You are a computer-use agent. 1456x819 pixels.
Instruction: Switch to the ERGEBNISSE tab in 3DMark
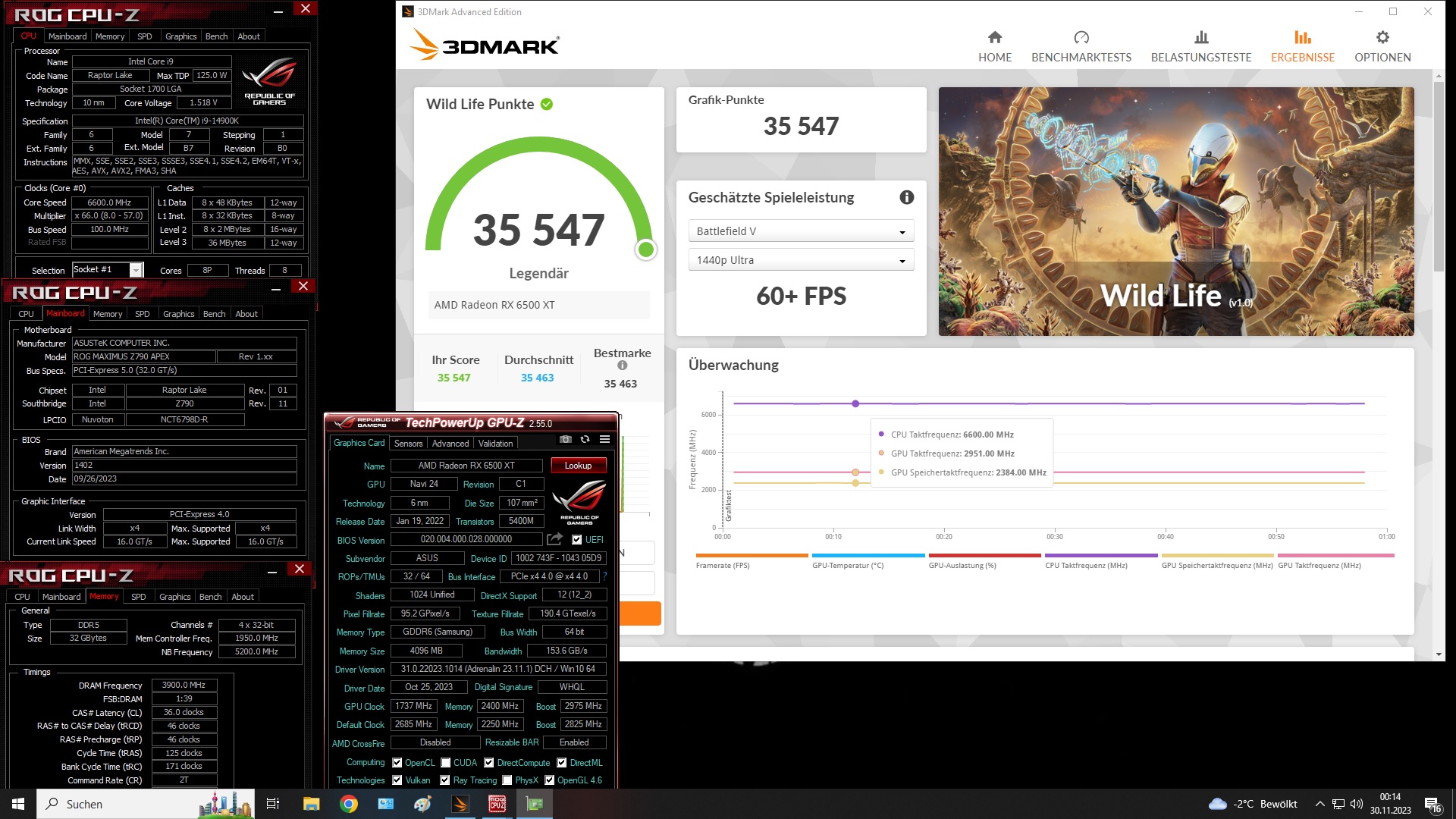point(1302,46)
